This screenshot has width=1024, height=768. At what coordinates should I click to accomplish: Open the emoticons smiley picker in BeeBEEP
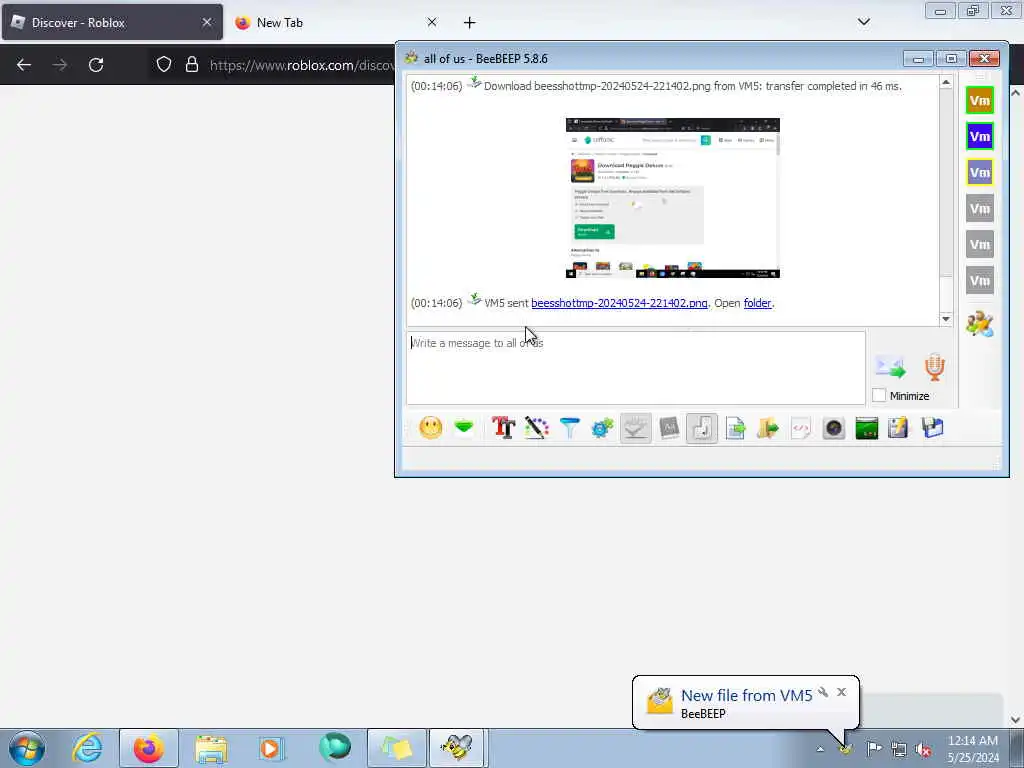pos(430,428)
